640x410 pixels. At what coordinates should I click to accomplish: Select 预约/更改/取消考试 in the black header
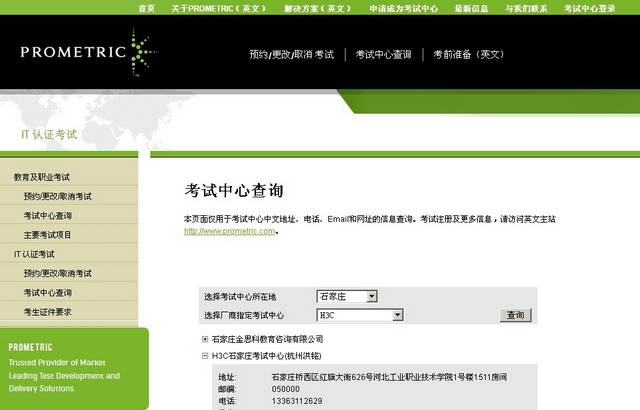(291, 54)
